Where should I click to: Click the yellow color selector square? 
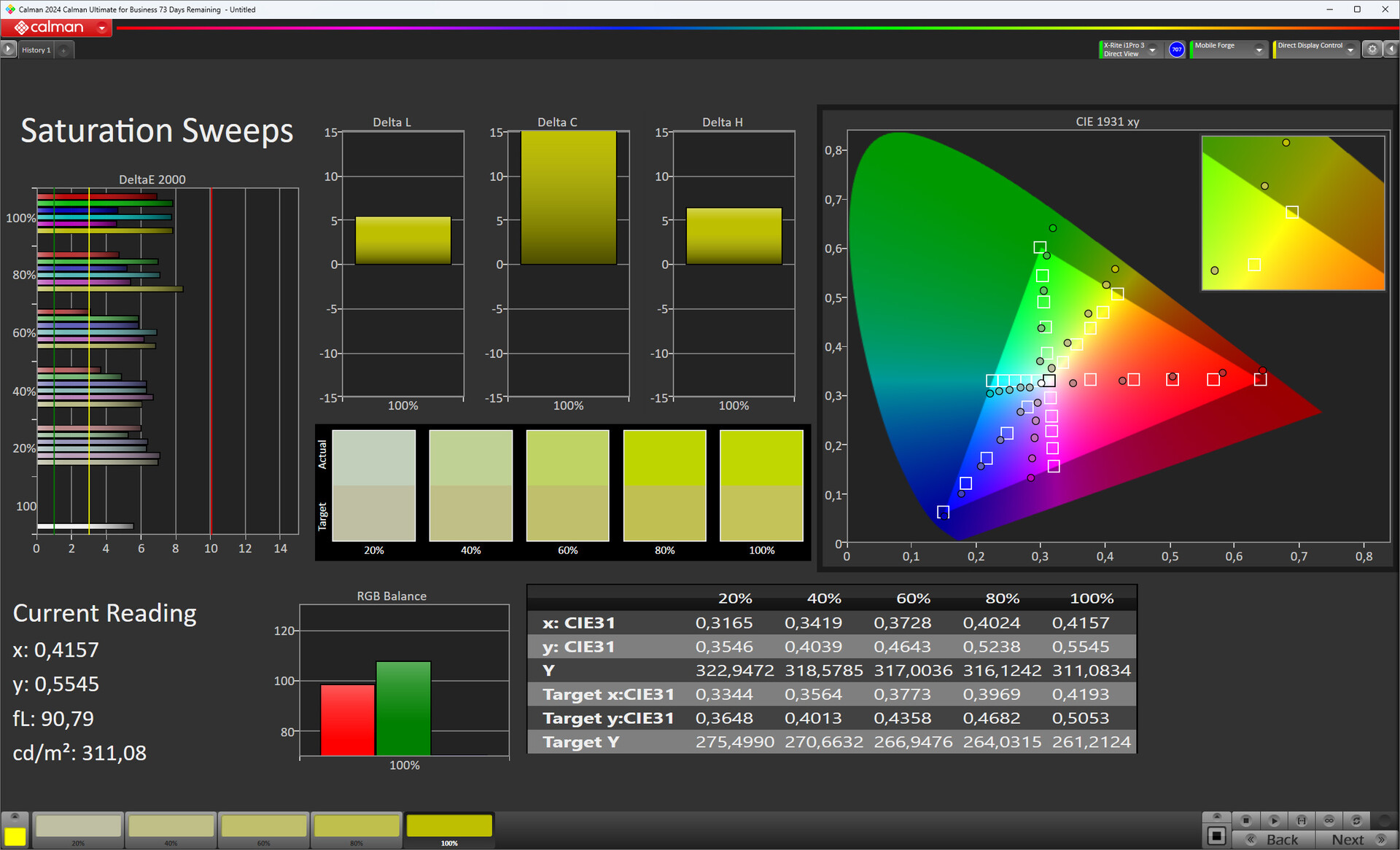15,836
